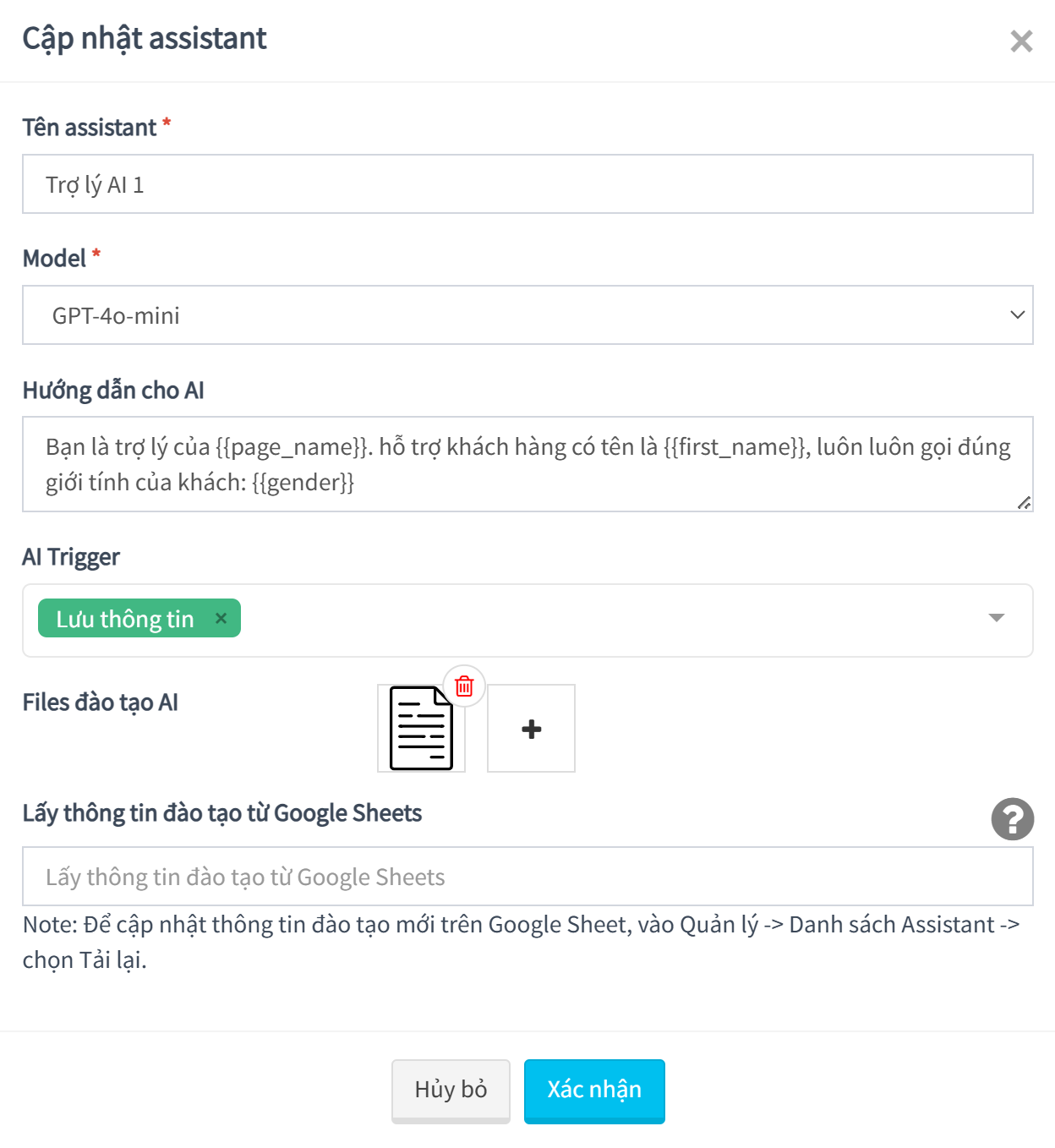Click the Lấy thông tin đào tạo heading
1055x1148 pixels.
222,813
